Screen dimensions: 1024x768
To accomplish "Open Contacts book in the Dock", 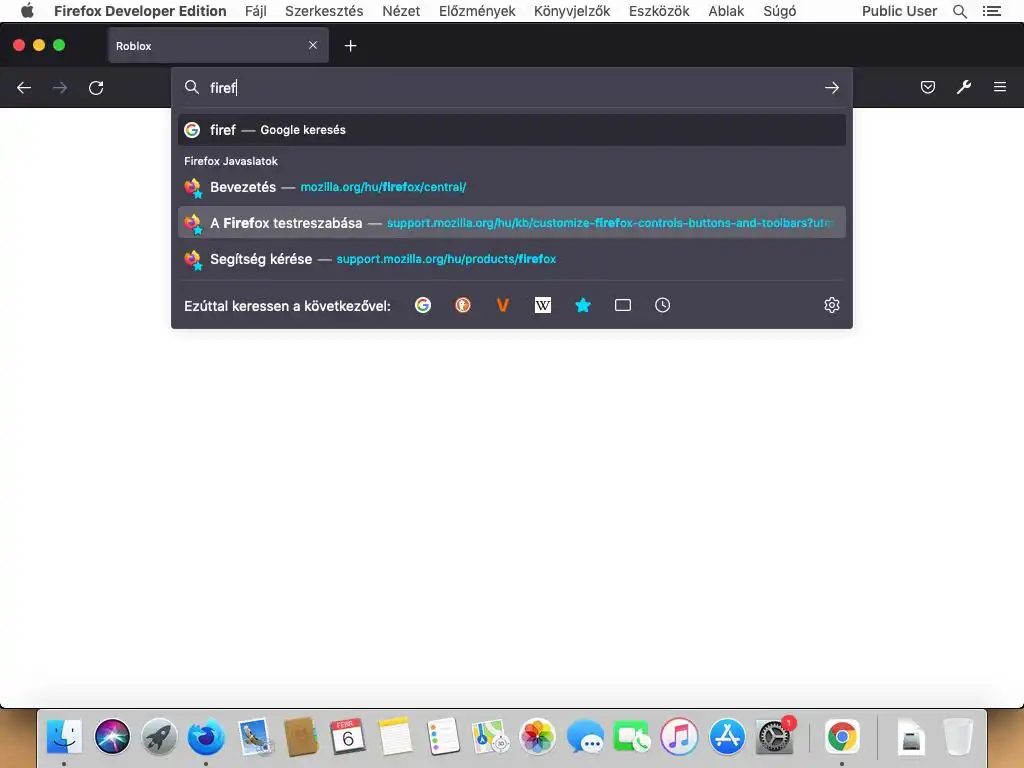I will (301, 737).
